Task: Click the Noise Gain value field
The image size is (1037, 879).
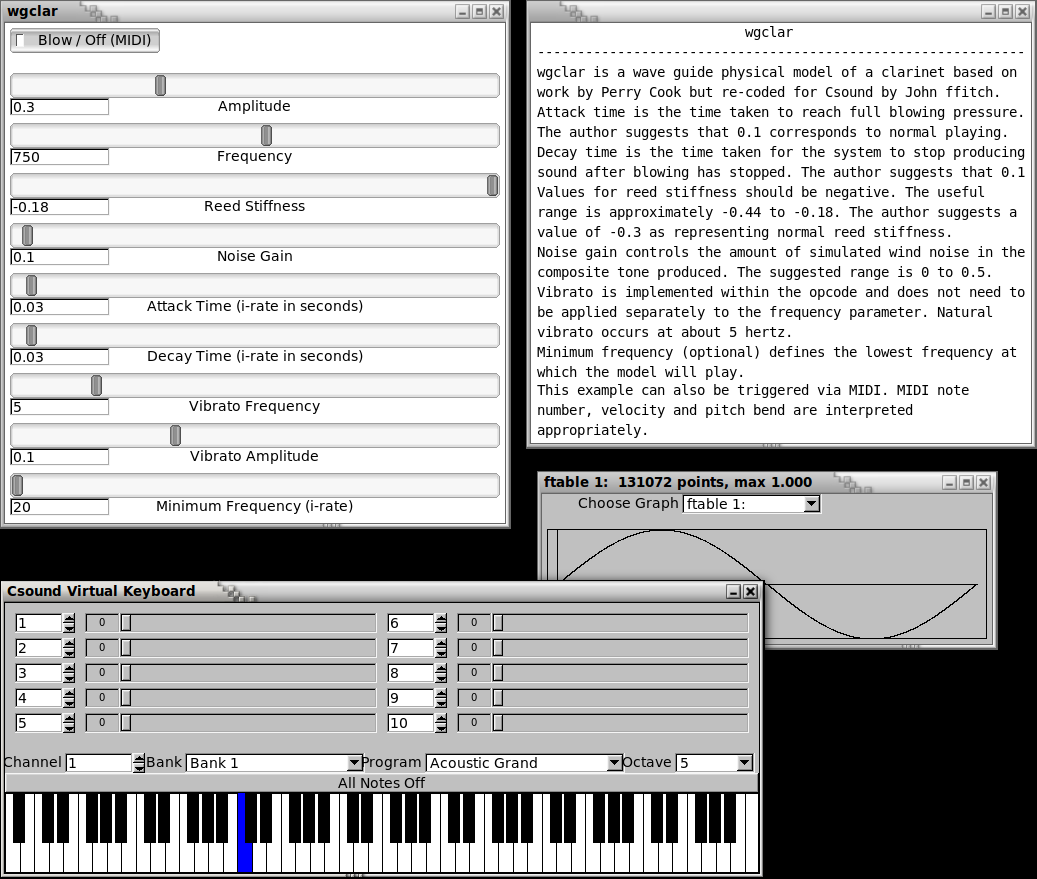Action: click(x=60, y=257)
